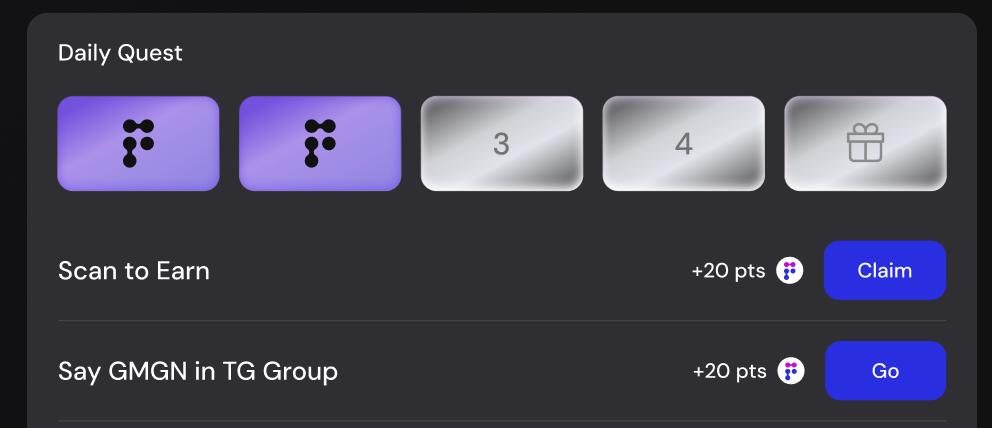Click the silver day 3 tile

point(502,144)
